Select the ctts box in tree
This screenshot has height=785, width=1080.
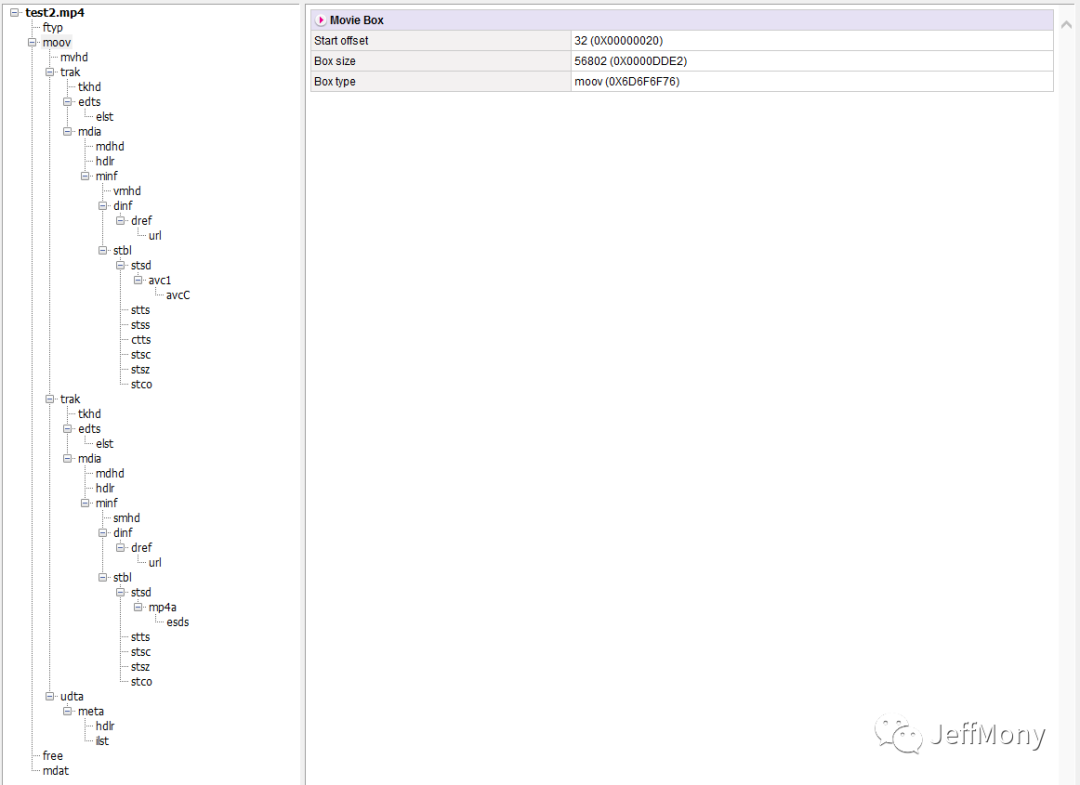click(141, 340)
